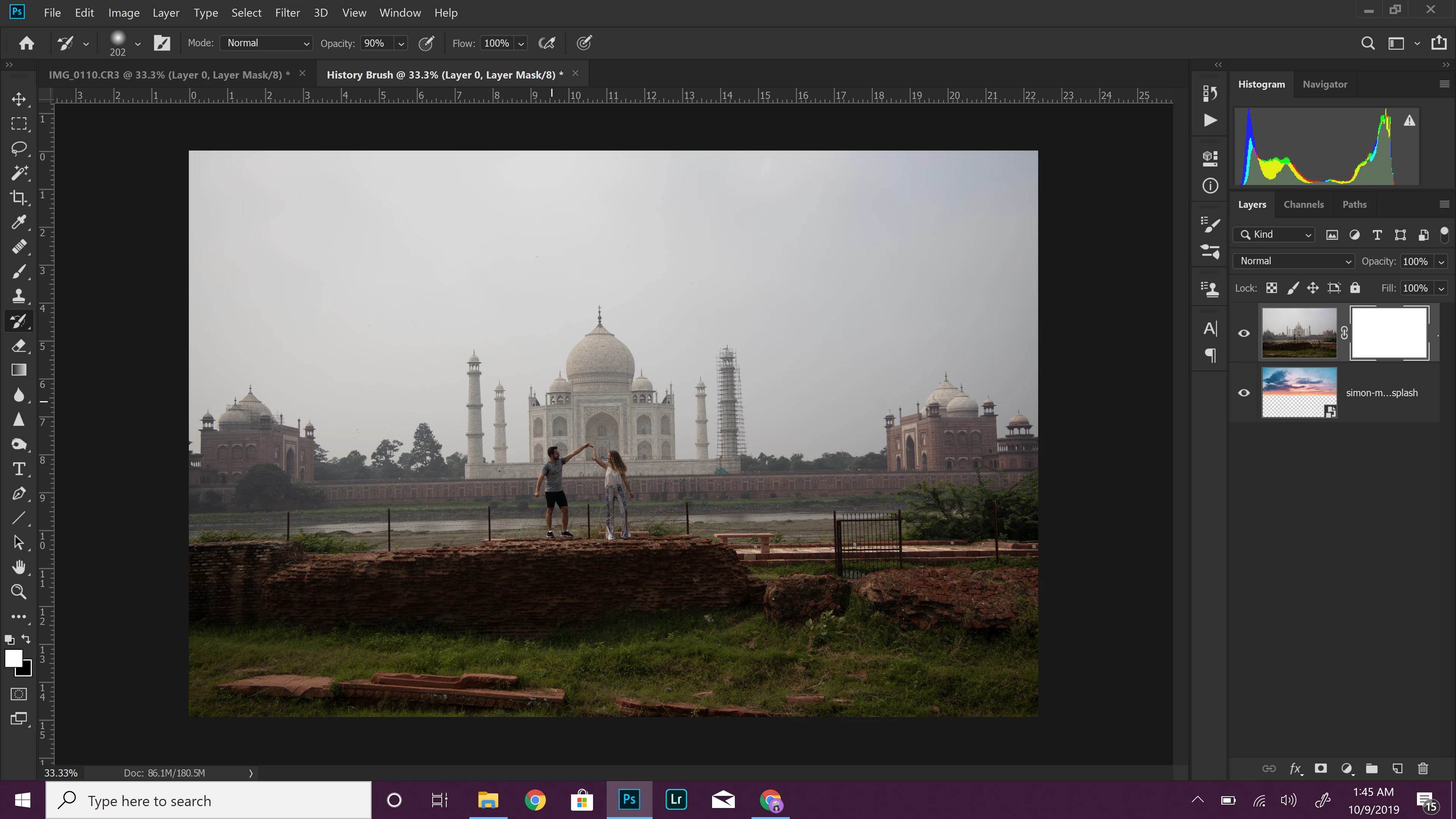The height and width of the screenshot is (819, 1456).
Task: Click delete layer trash icon
Action: pos(1423,768)
